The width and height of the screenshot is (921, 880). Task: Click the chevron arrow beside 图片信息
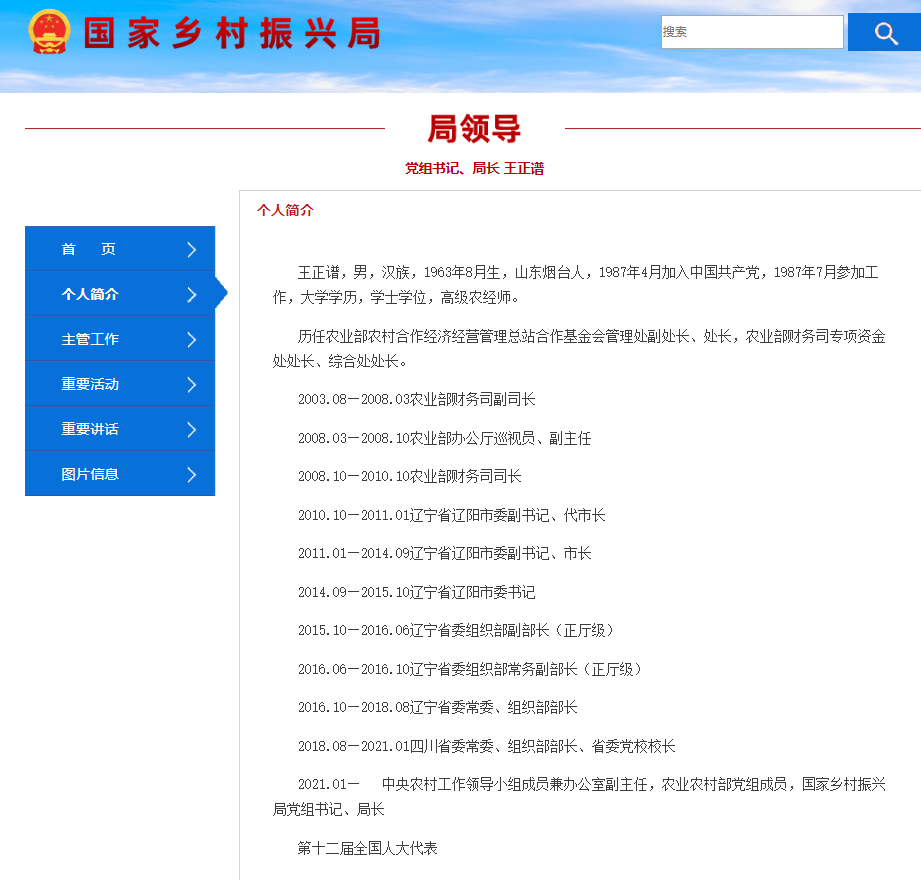[191, 474]
